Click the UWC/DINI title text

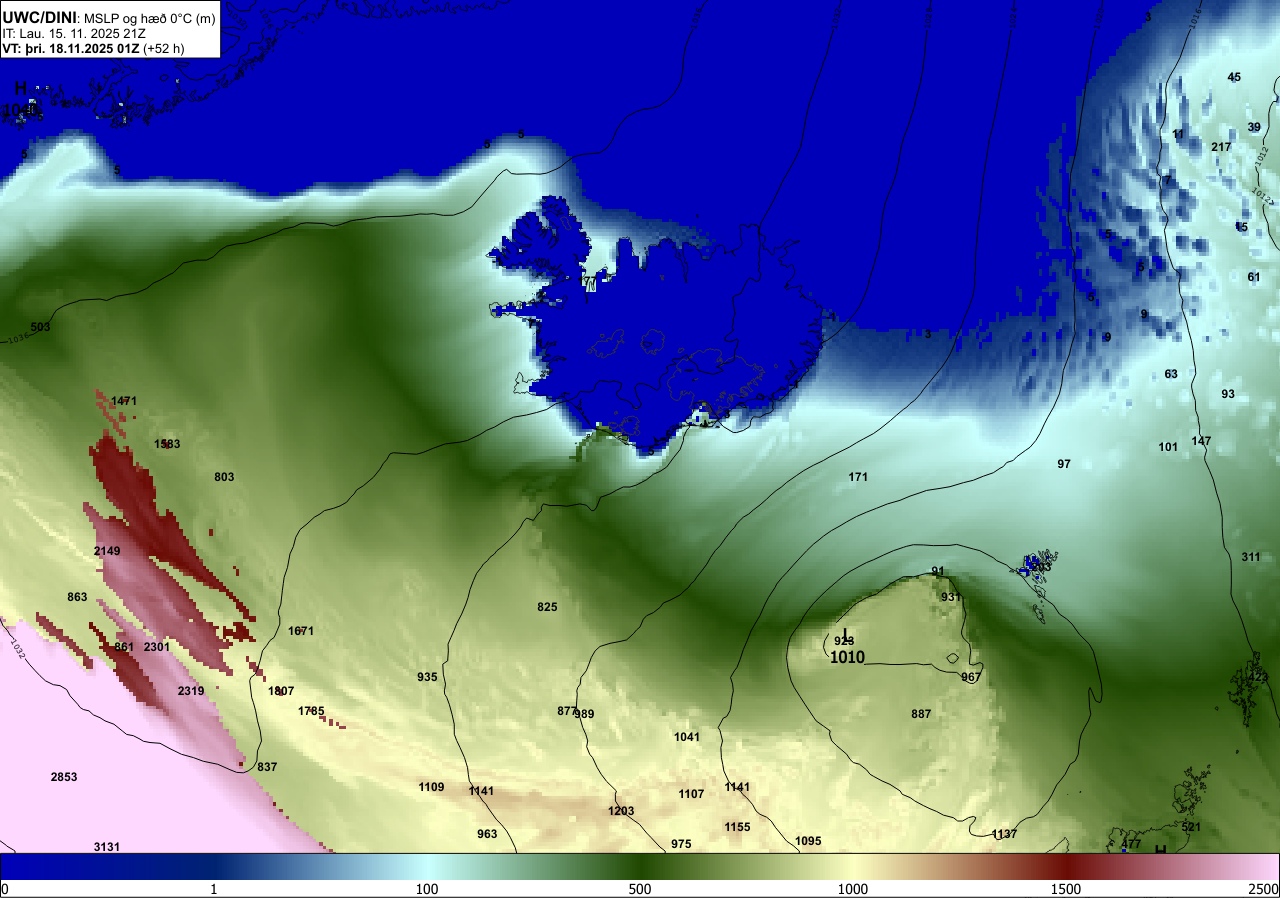click(37, 18)
